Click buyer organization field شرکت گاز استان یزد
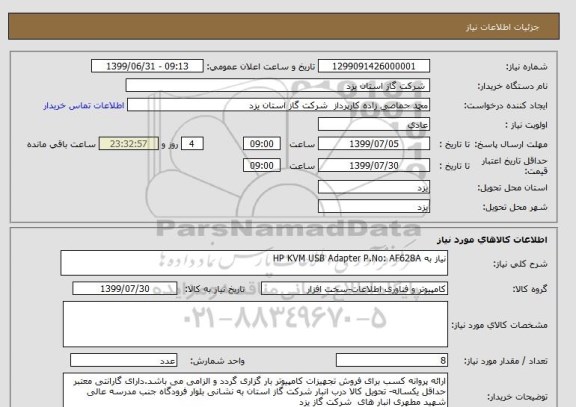 (278, 86)
